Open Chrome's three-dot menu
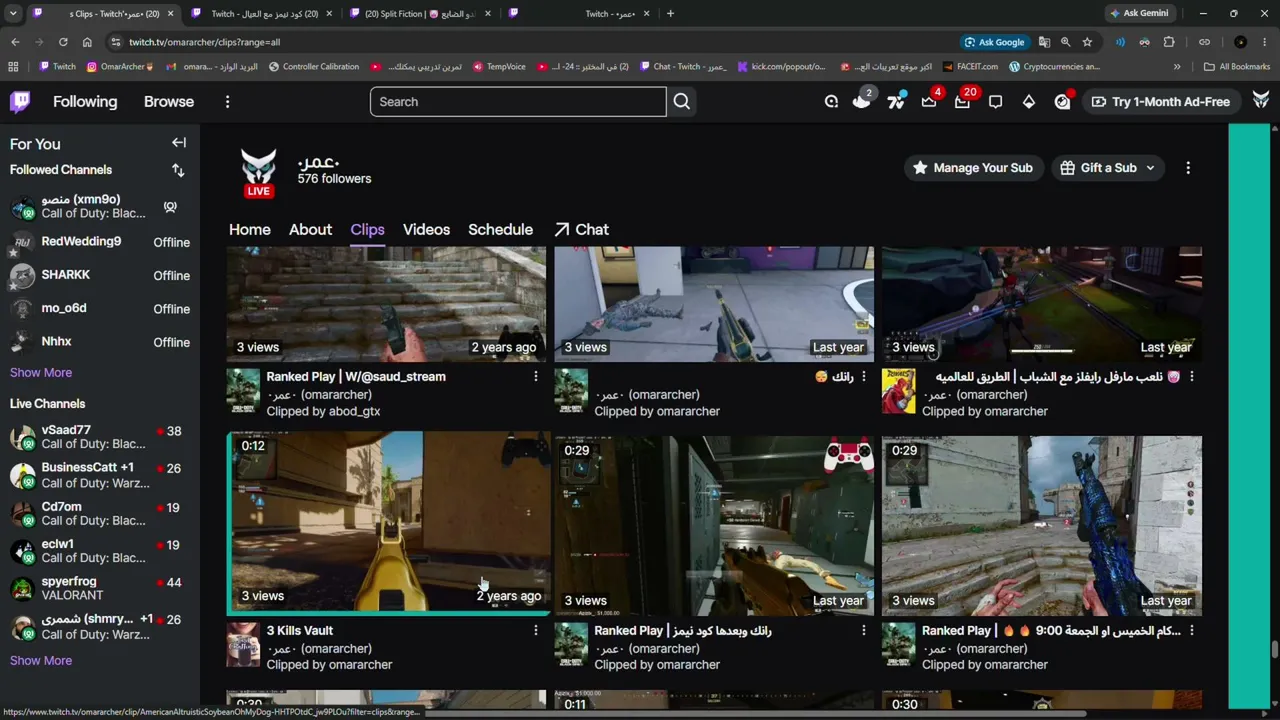Image resolution: width=1280 pixels, height=720 pixels. [1266, 42]
